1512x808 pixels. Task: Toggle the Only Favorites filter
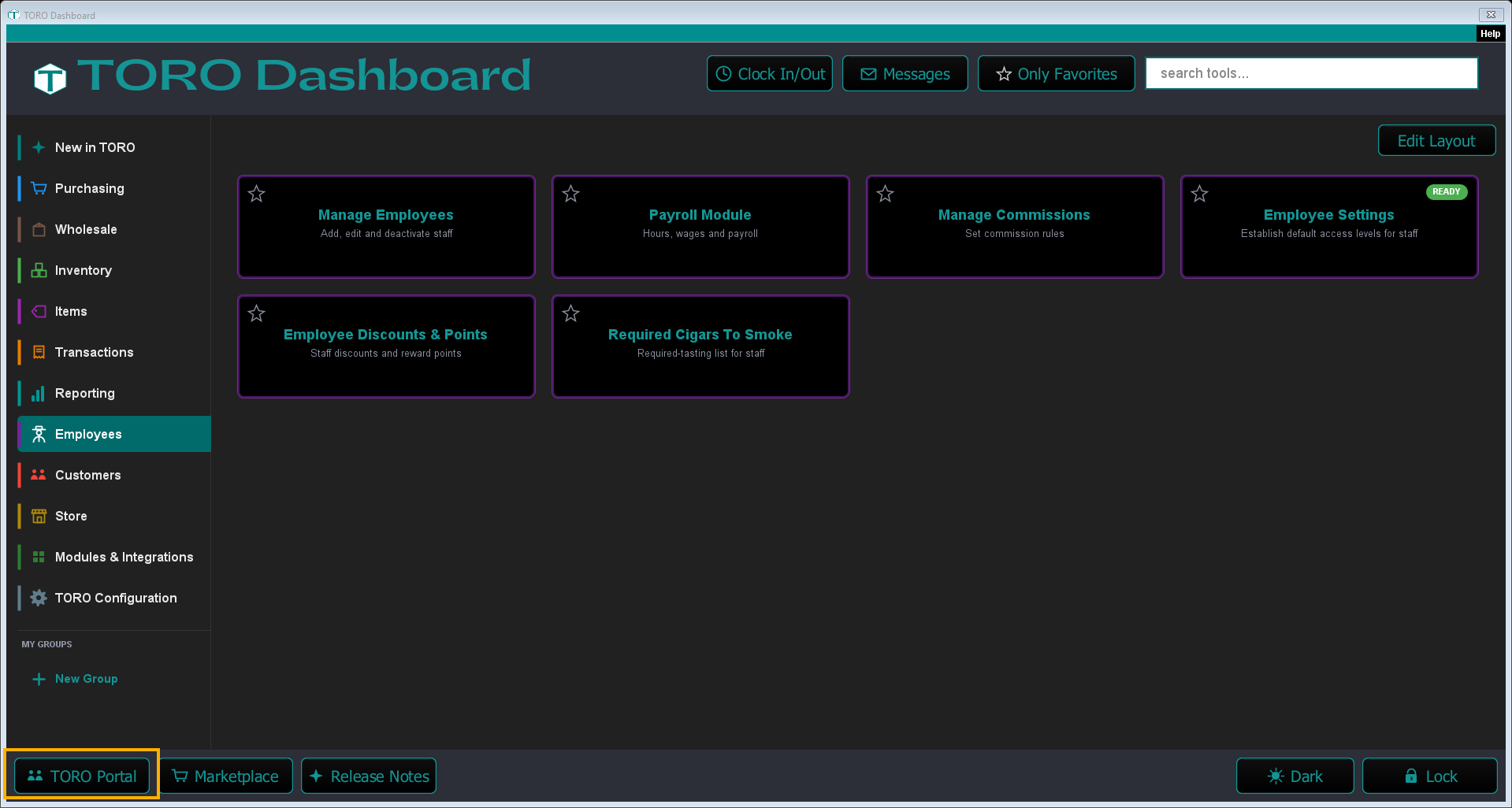[1057, 73]
